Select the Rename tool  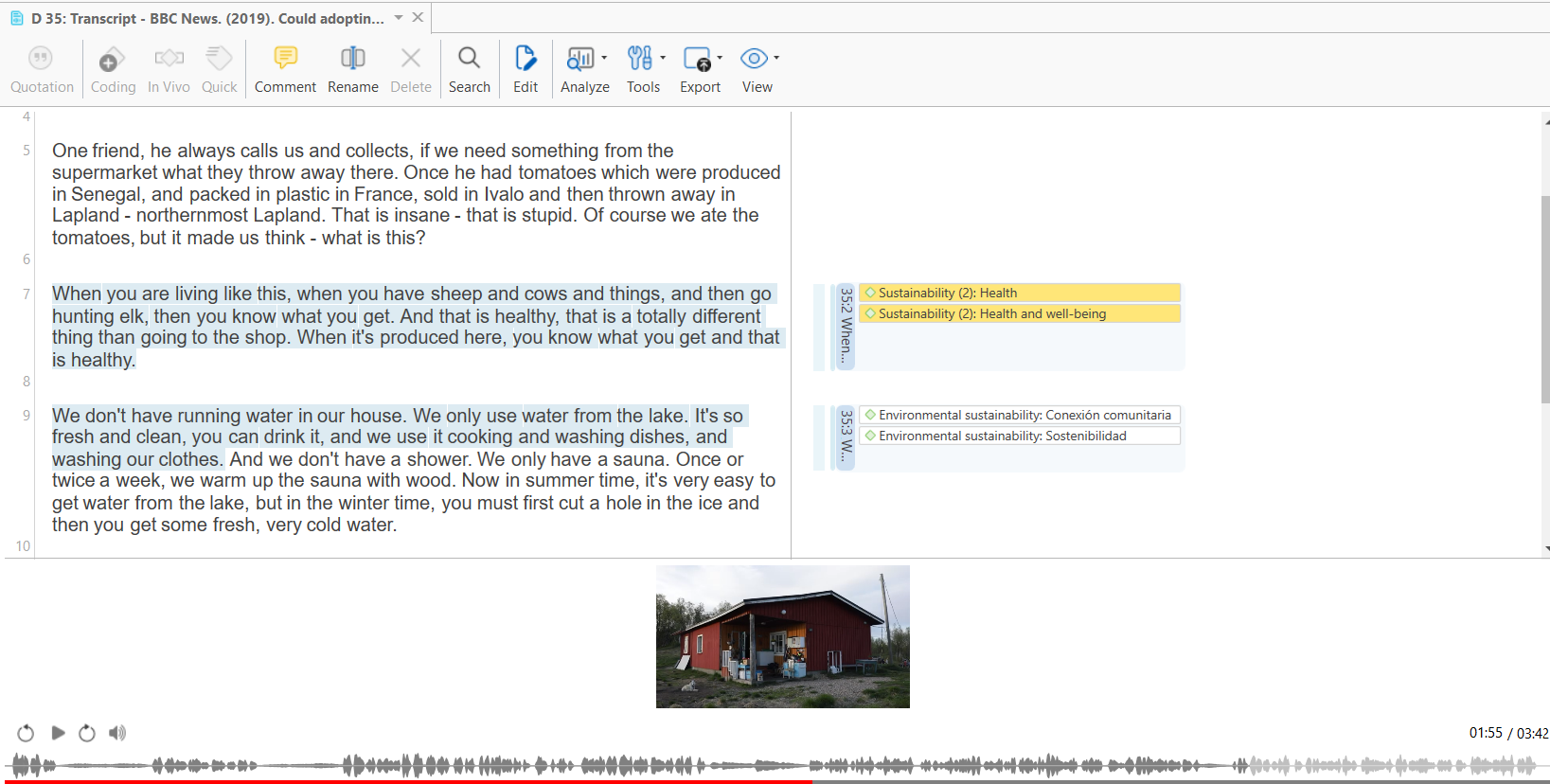click(352, 59)
